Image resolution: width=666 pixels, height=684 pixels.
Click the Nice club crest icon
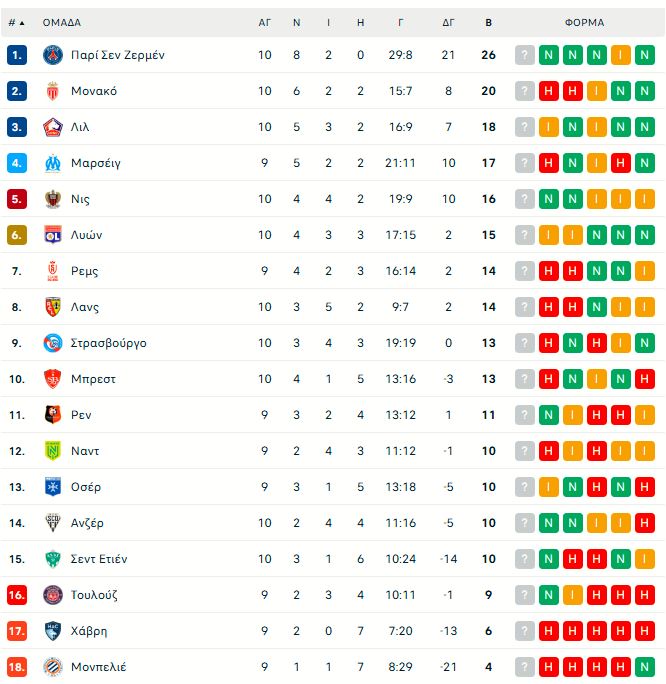click(53, 199)
